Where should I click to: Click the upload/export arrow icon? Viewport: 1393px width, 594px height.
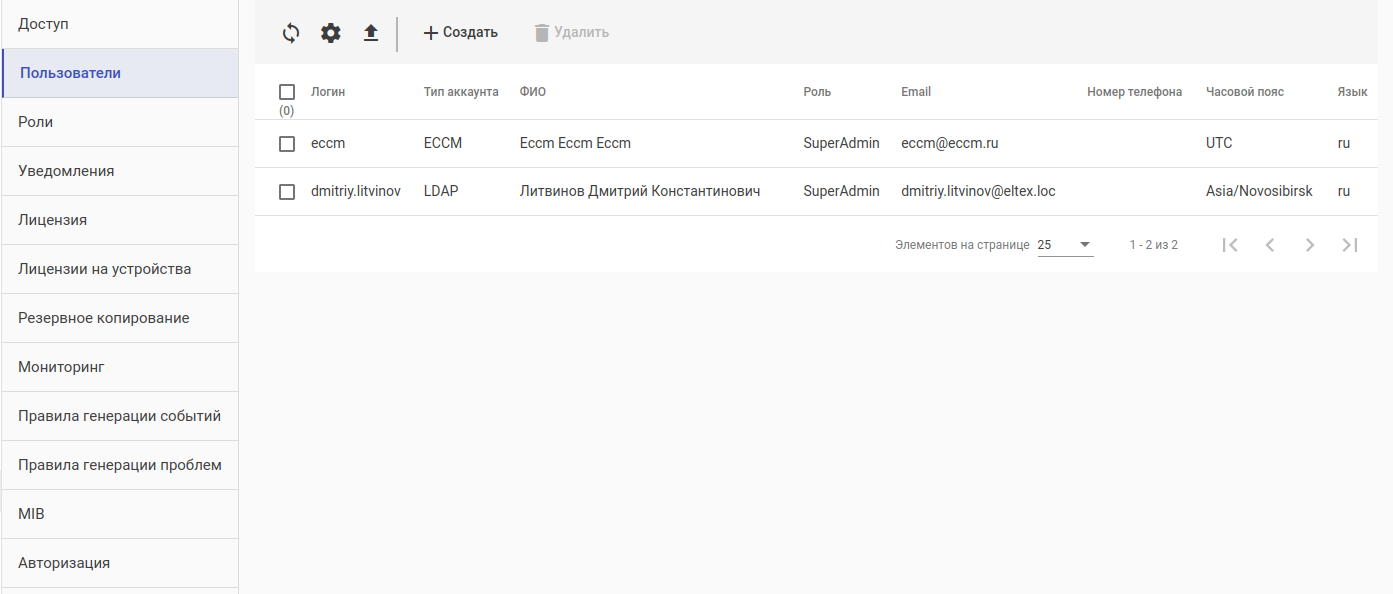coord(371,33)
